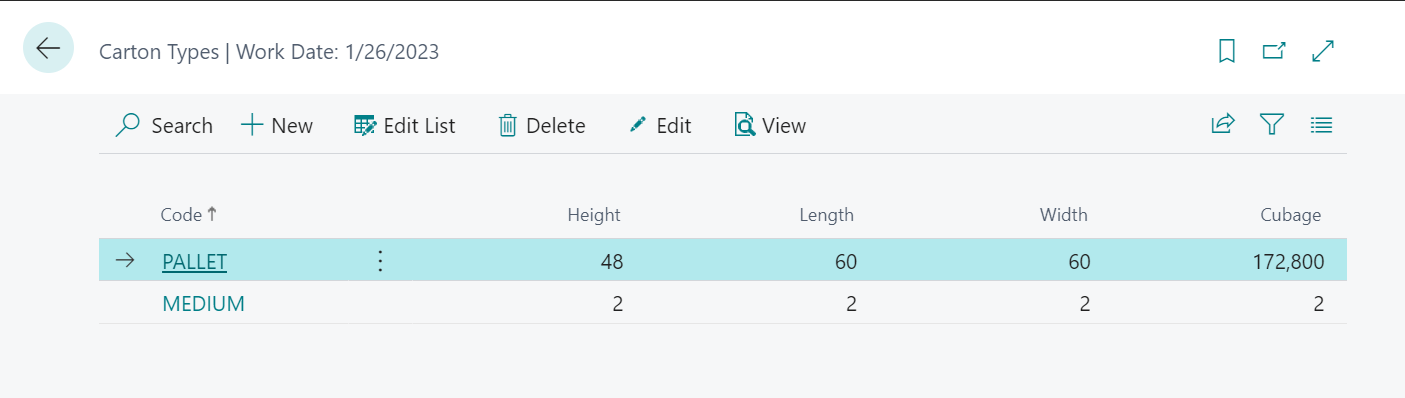Click the share icon
The height and width of the screenshot is (398, 1405).
(x=1222, y=125)
